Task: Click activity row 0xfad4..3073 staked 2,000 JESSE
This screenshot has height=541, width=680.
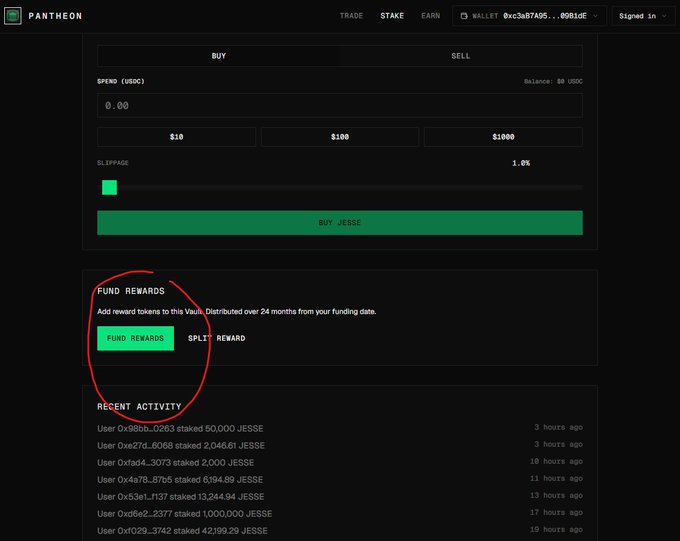Action: coord(340,462)
